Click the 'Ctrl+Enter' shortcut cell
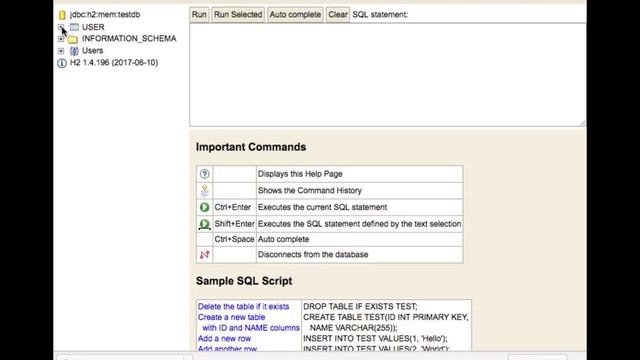This screenshot has width=640, height=360. tap(234, 207)
